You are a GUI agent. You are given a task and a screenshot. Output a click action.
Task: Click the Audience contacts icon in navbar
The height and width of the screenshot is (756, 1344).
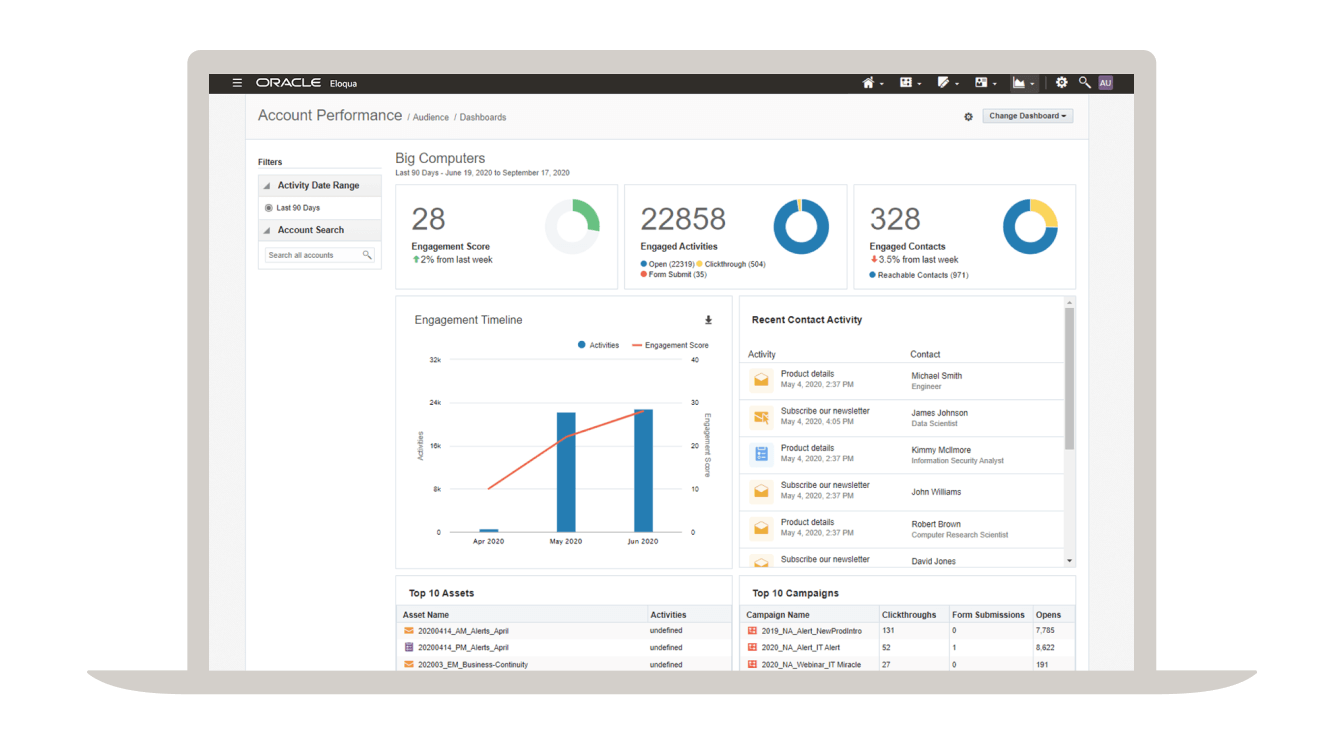click(x=982, y=82)
